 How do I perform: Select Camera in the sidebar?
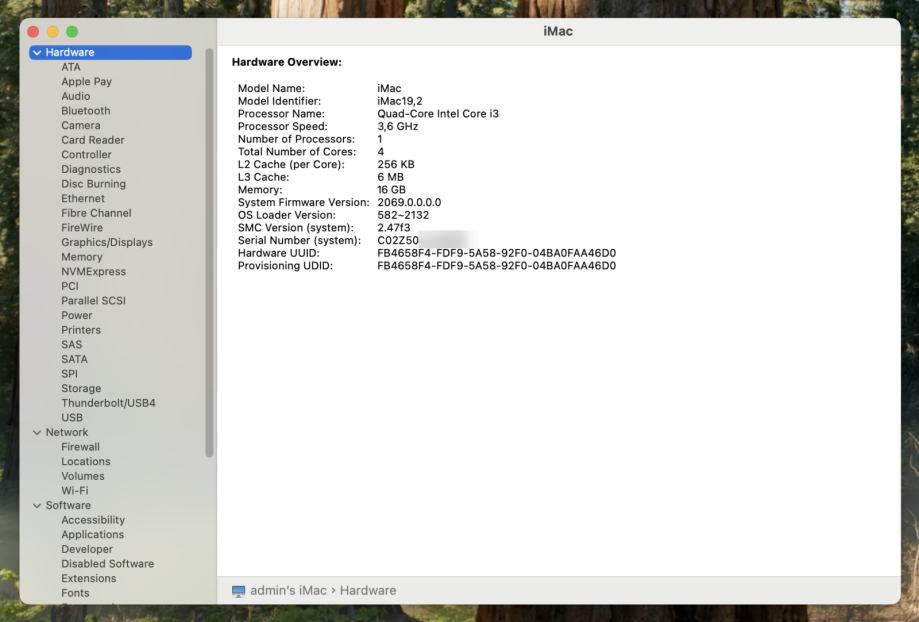click(x=81, y=125)
